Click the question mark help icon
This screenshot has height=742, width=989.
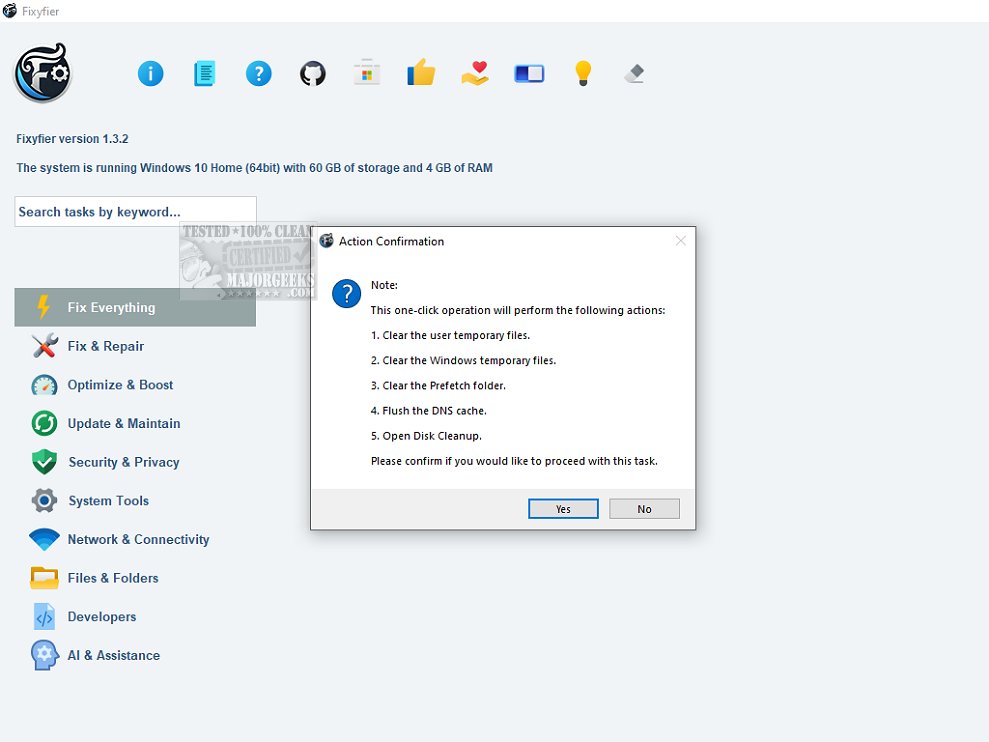click(259, 73)
